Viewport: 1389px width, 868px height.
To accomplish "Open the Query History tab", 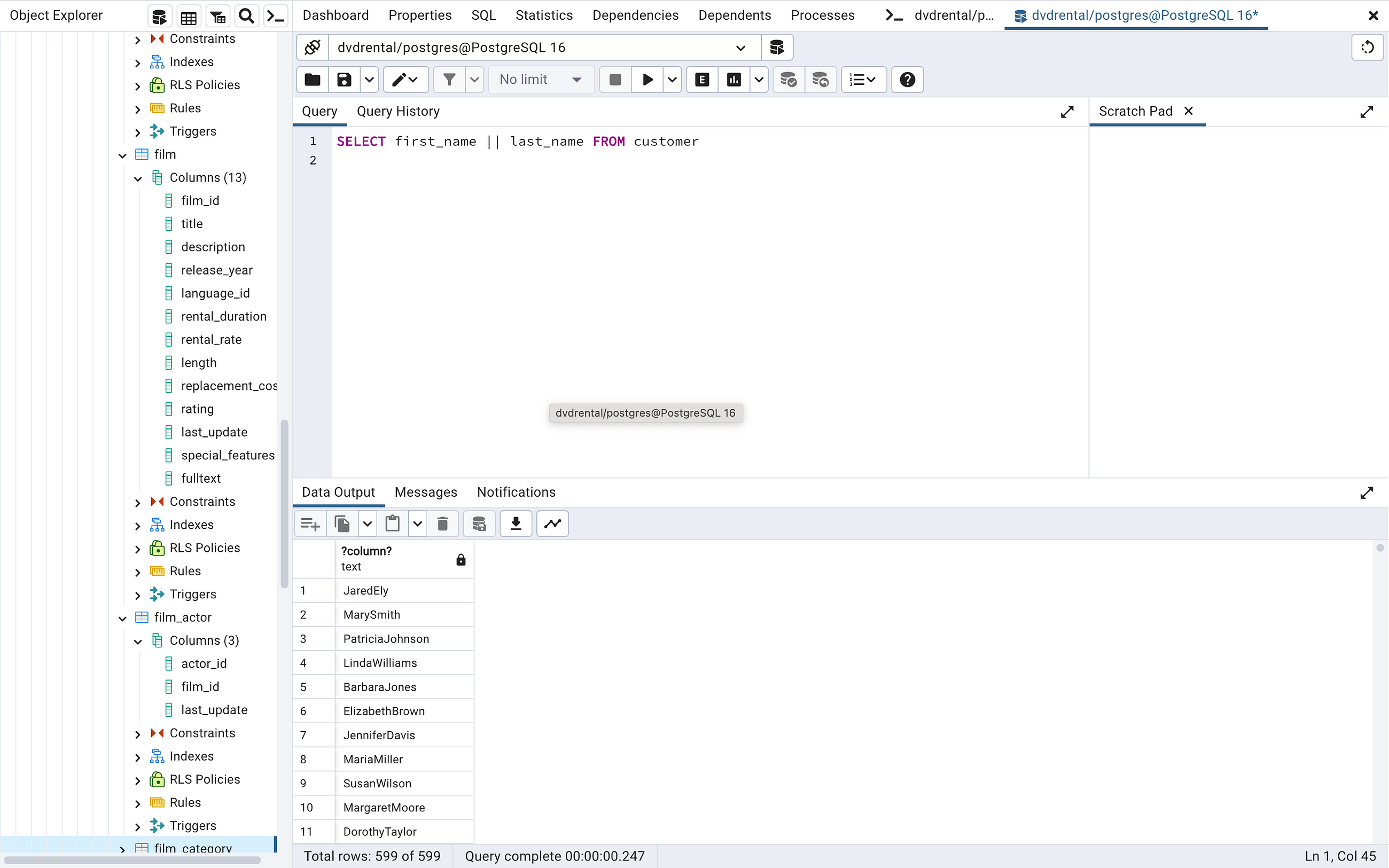I will pos(399,111).
